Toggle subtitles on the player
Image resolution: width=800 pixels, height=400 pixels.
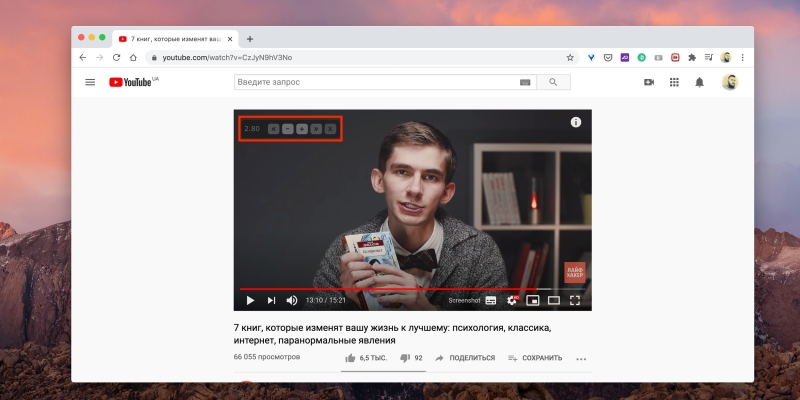pyautogui.click(x=491, y=301)
